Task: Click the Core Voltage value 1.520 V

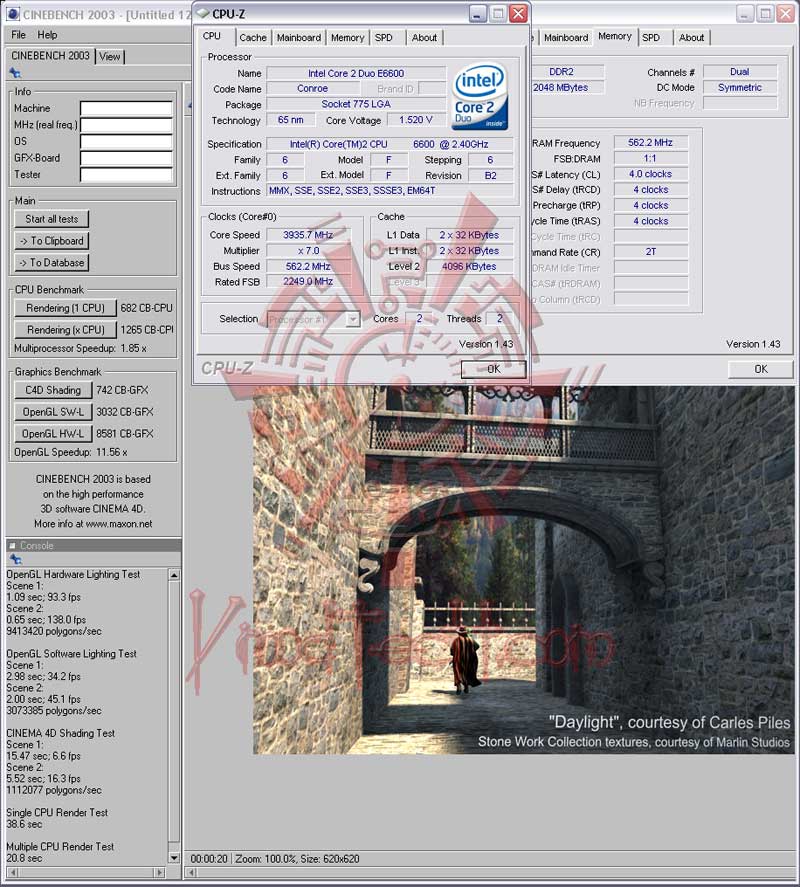Action: point(415,120)
